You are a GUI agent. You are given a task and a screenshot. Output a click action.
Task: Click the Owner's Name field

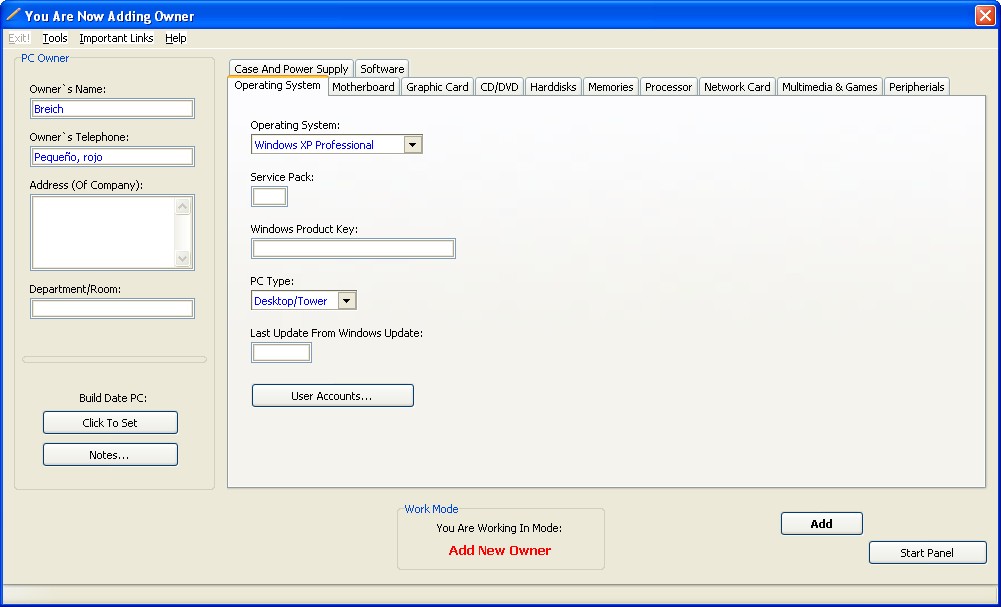coord(112,109)
